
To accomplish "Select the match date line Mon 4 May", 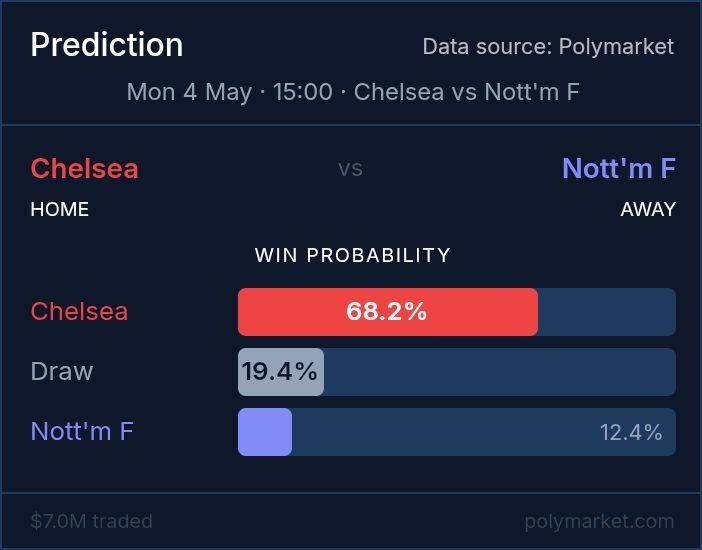I will pyautogui.click(x=352, y=92).
